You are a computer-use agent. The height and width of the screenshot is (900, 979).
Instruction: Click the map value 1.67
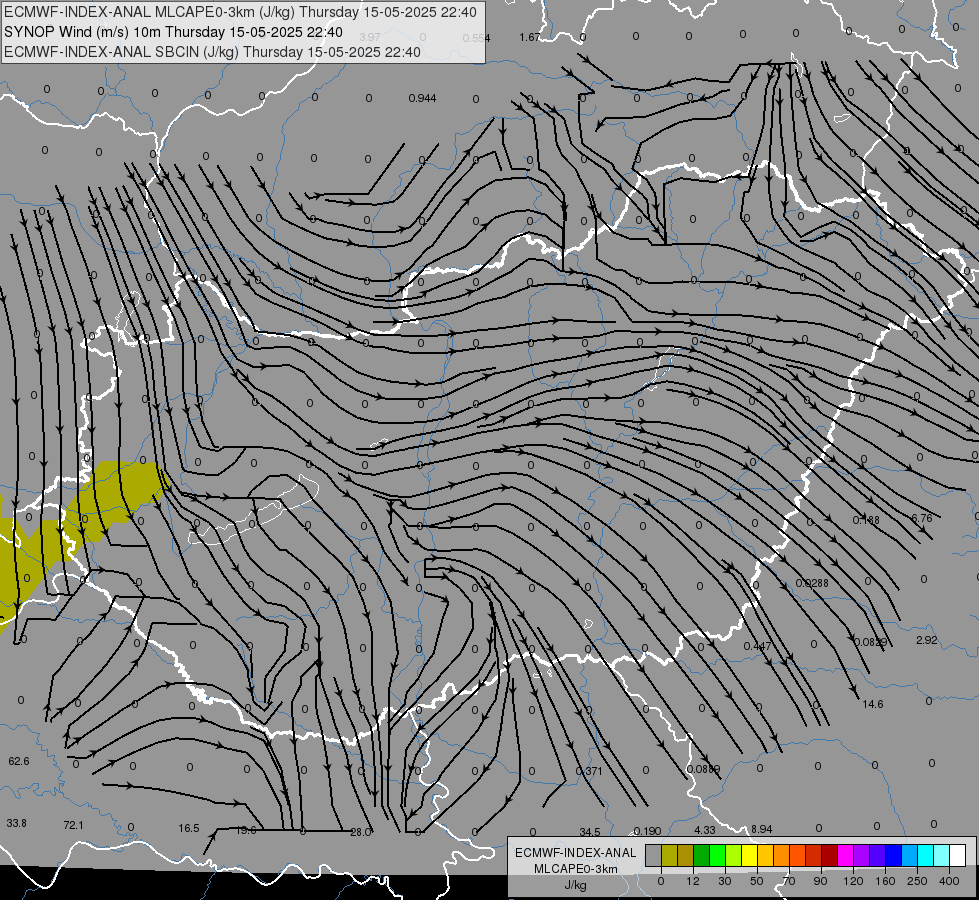(529, 37)
